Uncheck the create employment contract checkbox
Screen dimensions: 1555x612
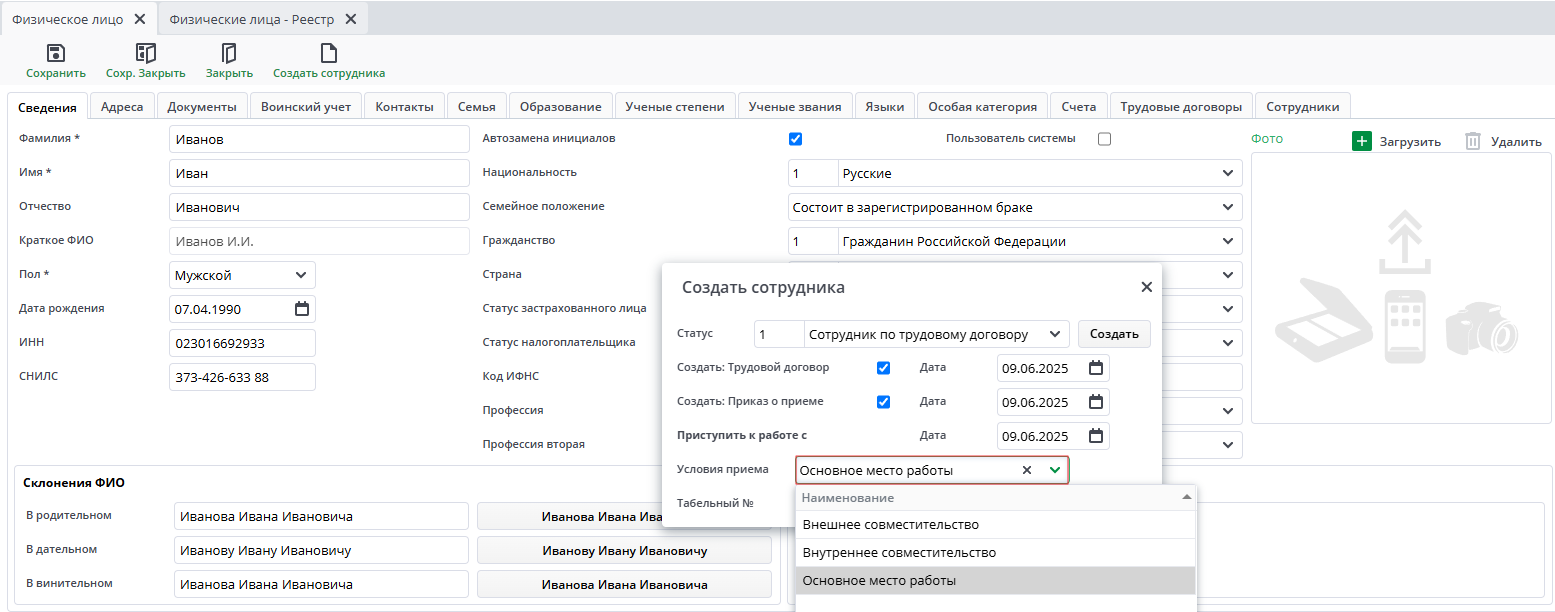point(883,368)
